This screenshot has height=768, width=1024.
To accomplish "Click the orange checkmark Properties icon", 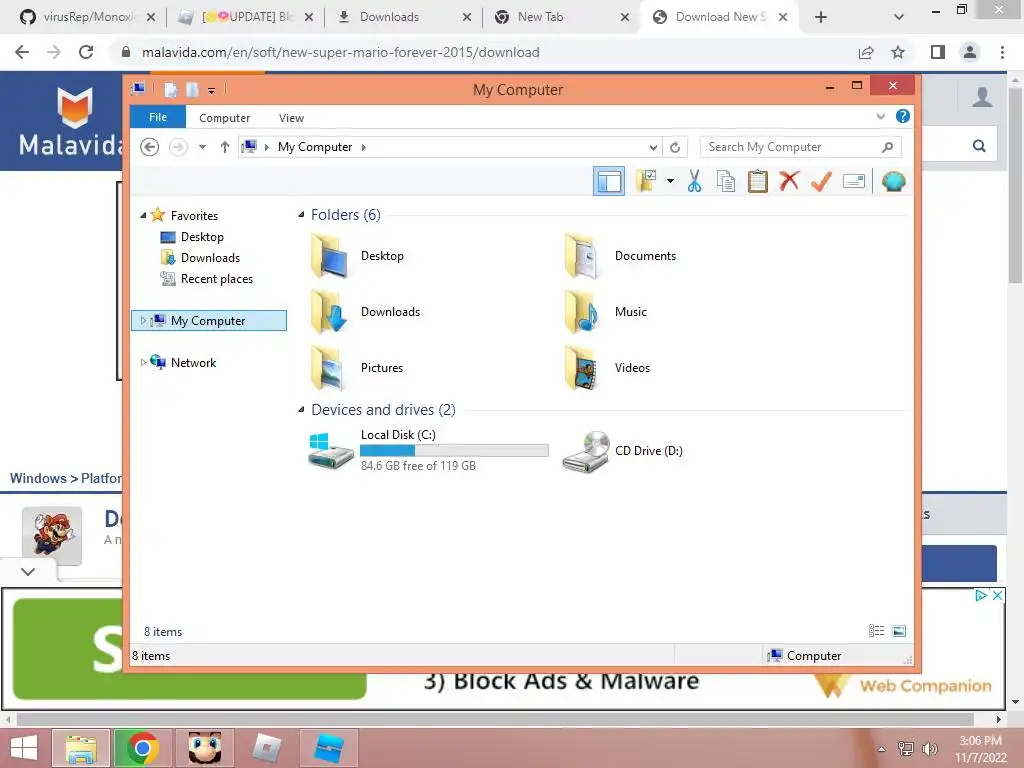I will pyautogui.click(x=821, y=181).
